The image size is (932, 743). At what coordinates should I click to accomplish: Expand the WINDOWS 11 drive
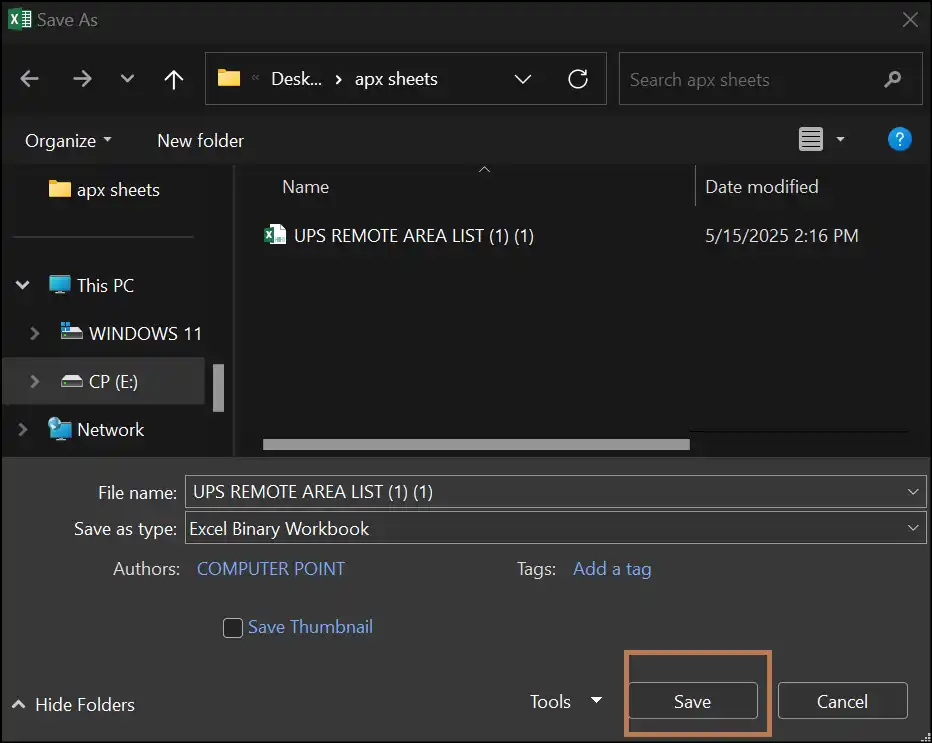tap(34, 333)
